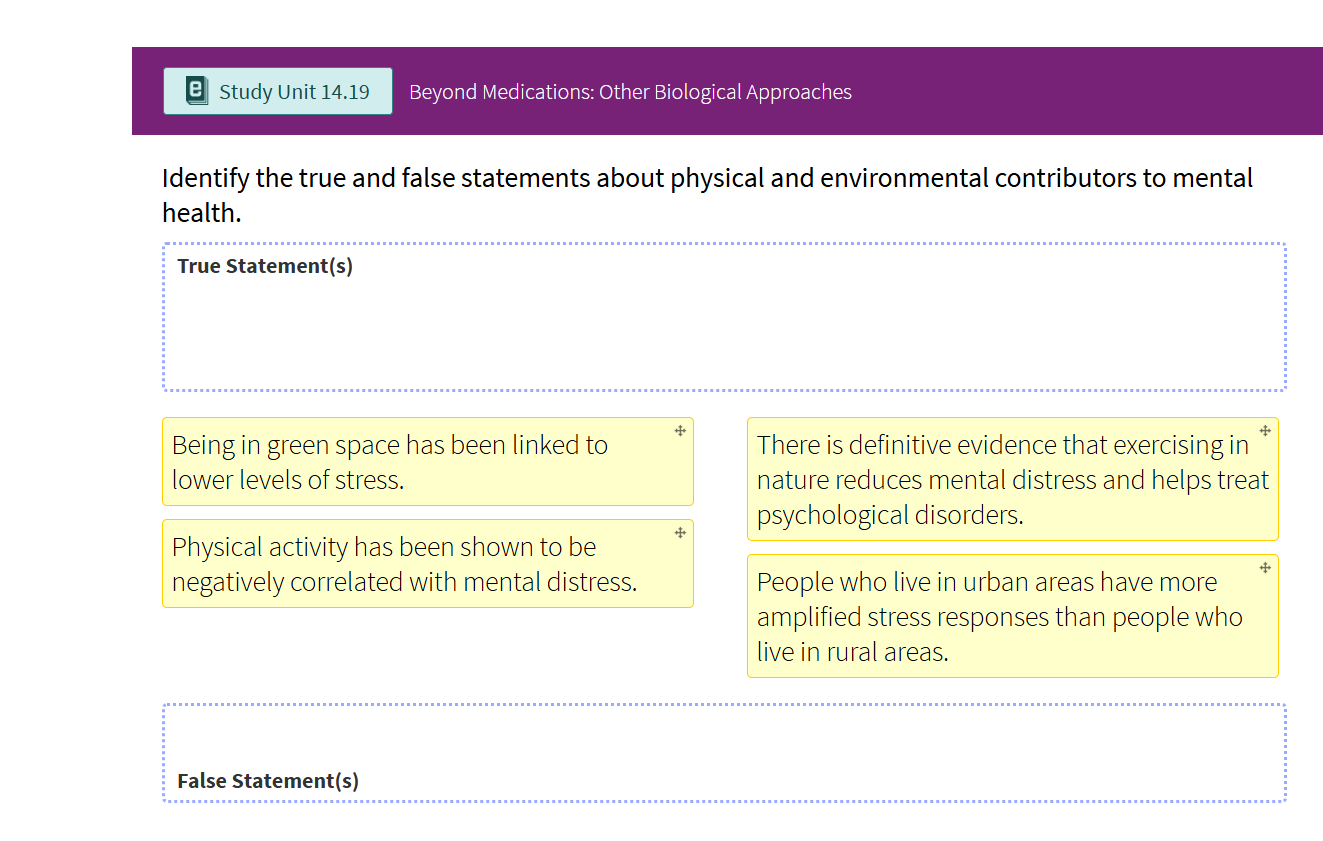Click the phrase "lower levels of stress"

tap(287, 480)
